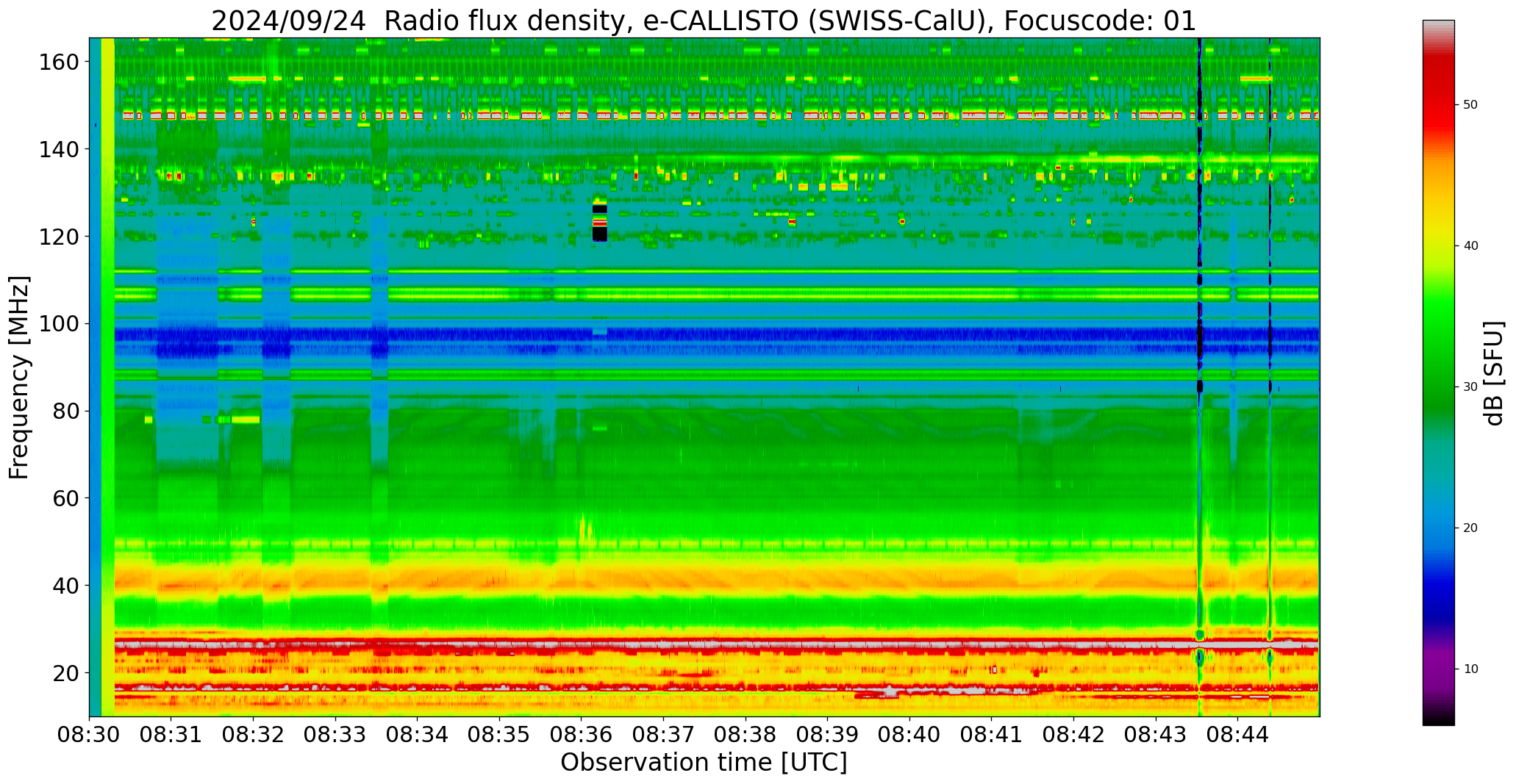Click the 08:43 time tick label
Image resolution: width=1516 pixels, height=784 pixels.
(1155, 736)
